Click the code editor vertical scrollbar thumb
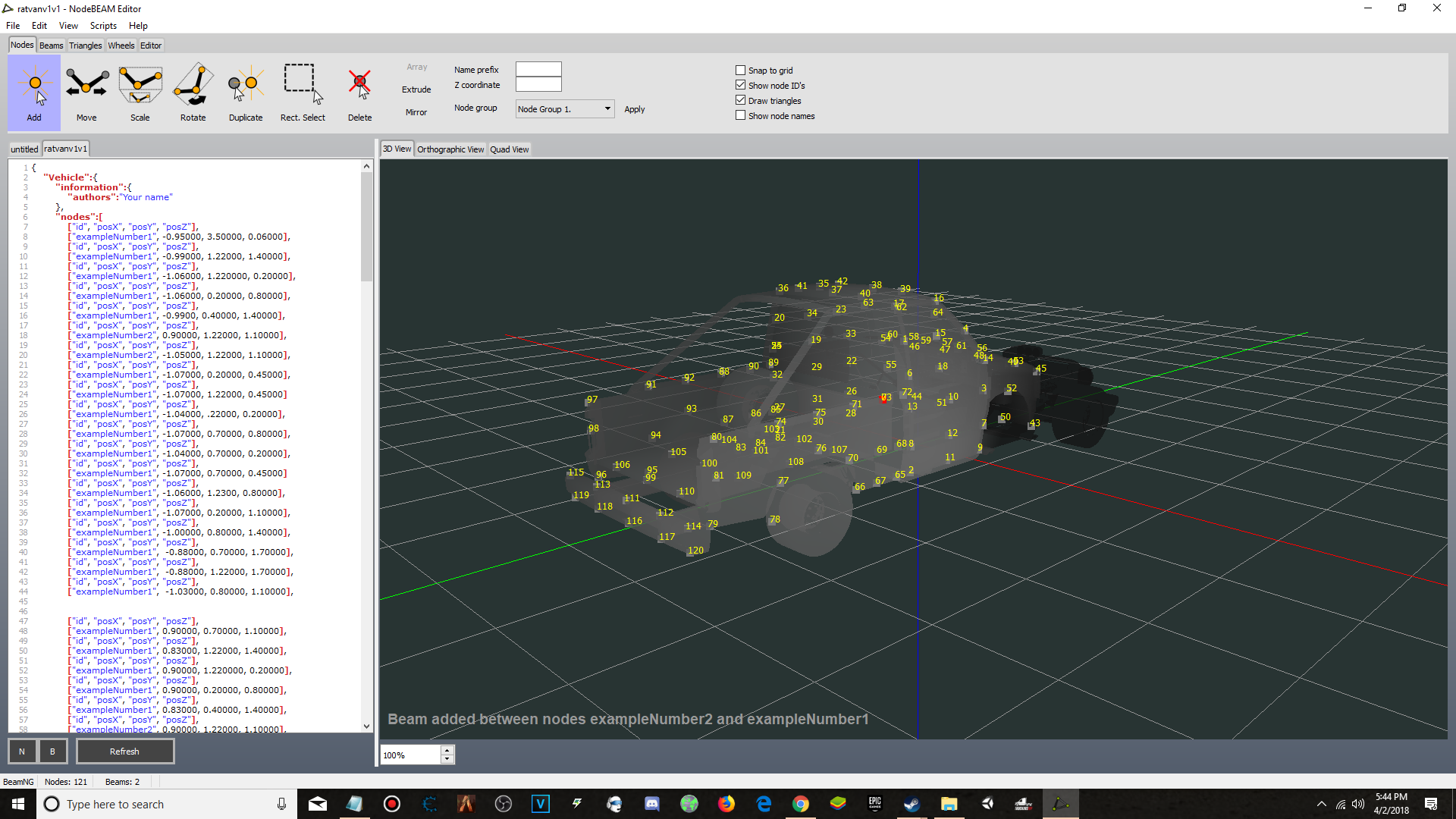The width and height of the screenshot is (1456, 819). (366, 227)
